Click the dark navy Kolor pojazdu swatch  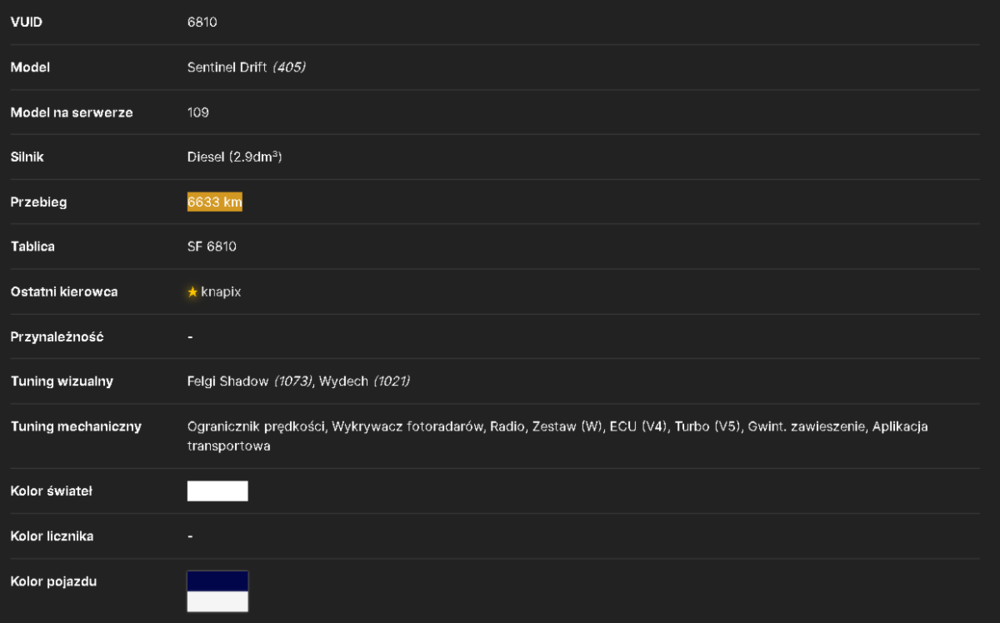click(217, 581)
